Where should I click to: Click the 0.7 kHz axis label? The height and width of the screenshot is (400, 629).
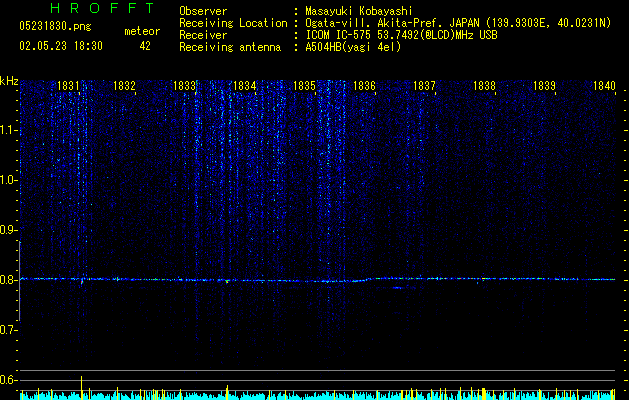8,330
